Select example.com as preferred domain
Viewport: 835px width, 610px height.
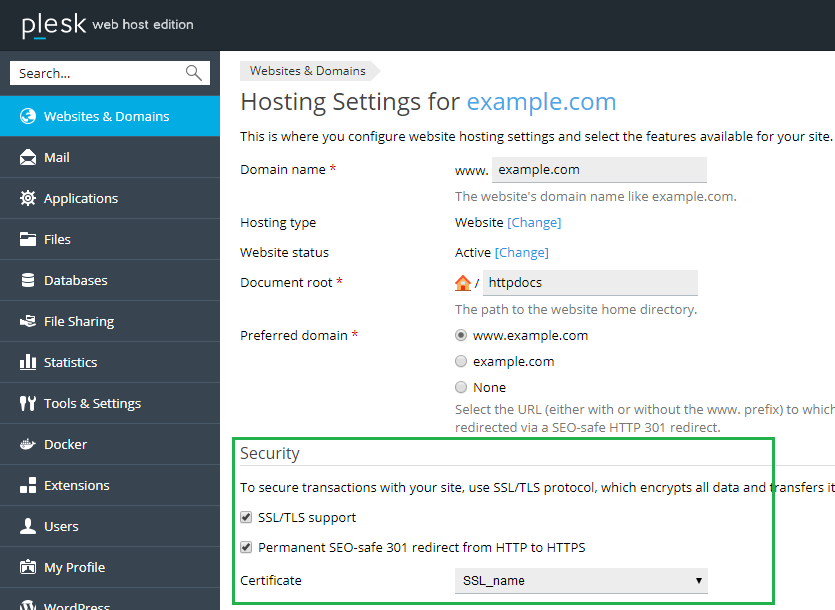(461, 361)
